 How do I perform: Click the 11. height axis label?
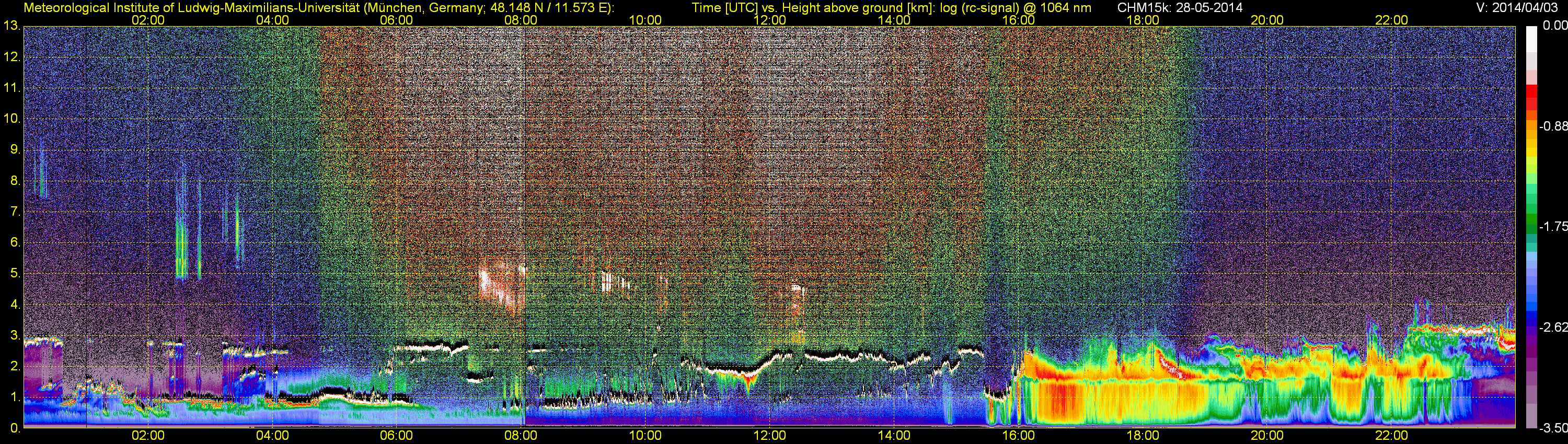[11, 88]
